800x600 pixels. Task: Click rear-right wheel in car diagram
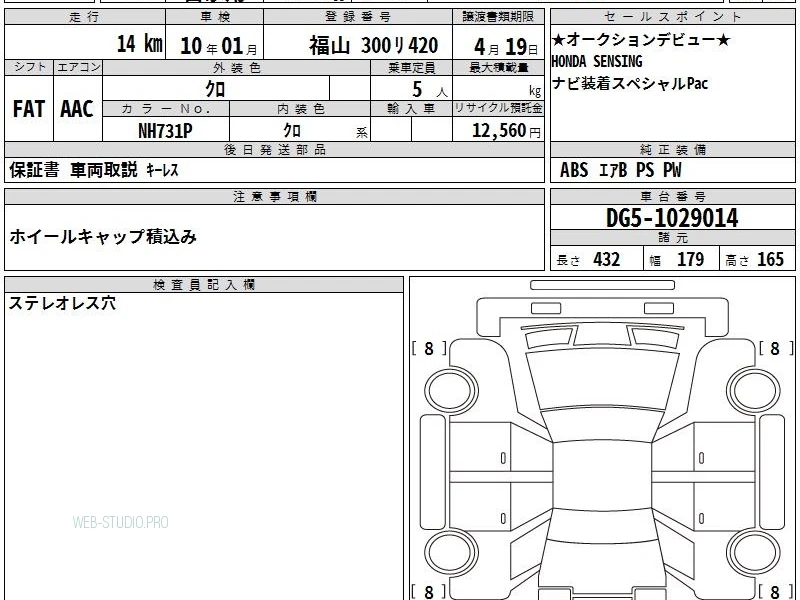(754, 553)
